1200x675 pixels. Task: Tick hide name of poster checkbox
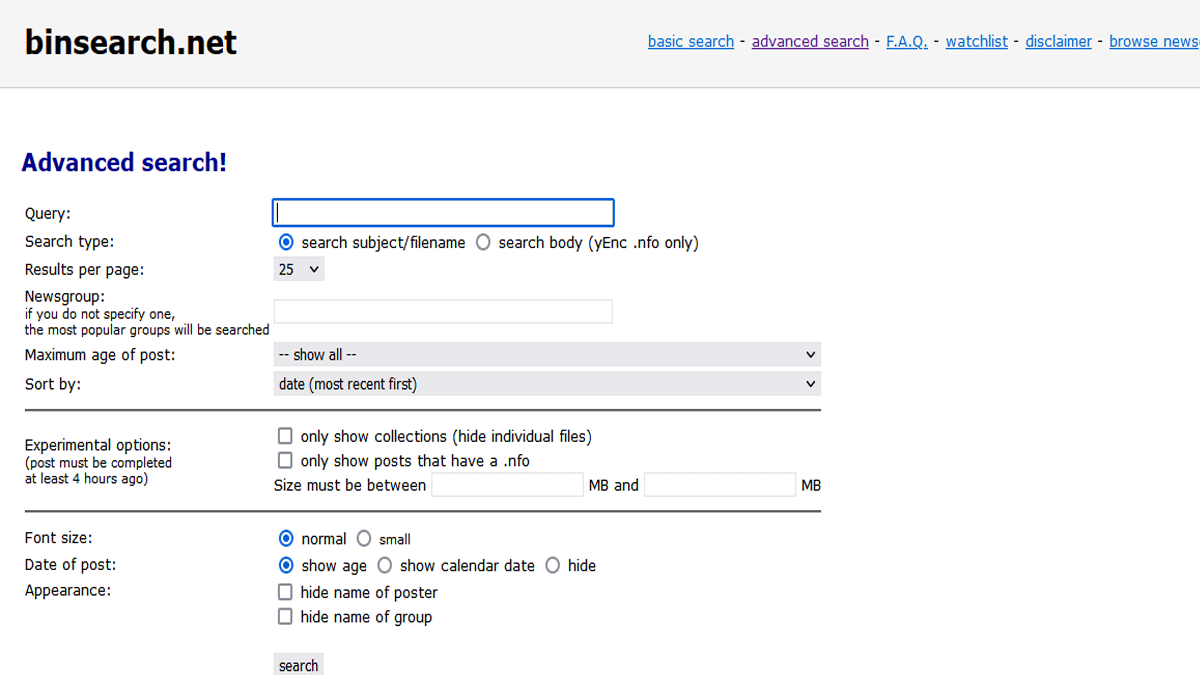285,592
